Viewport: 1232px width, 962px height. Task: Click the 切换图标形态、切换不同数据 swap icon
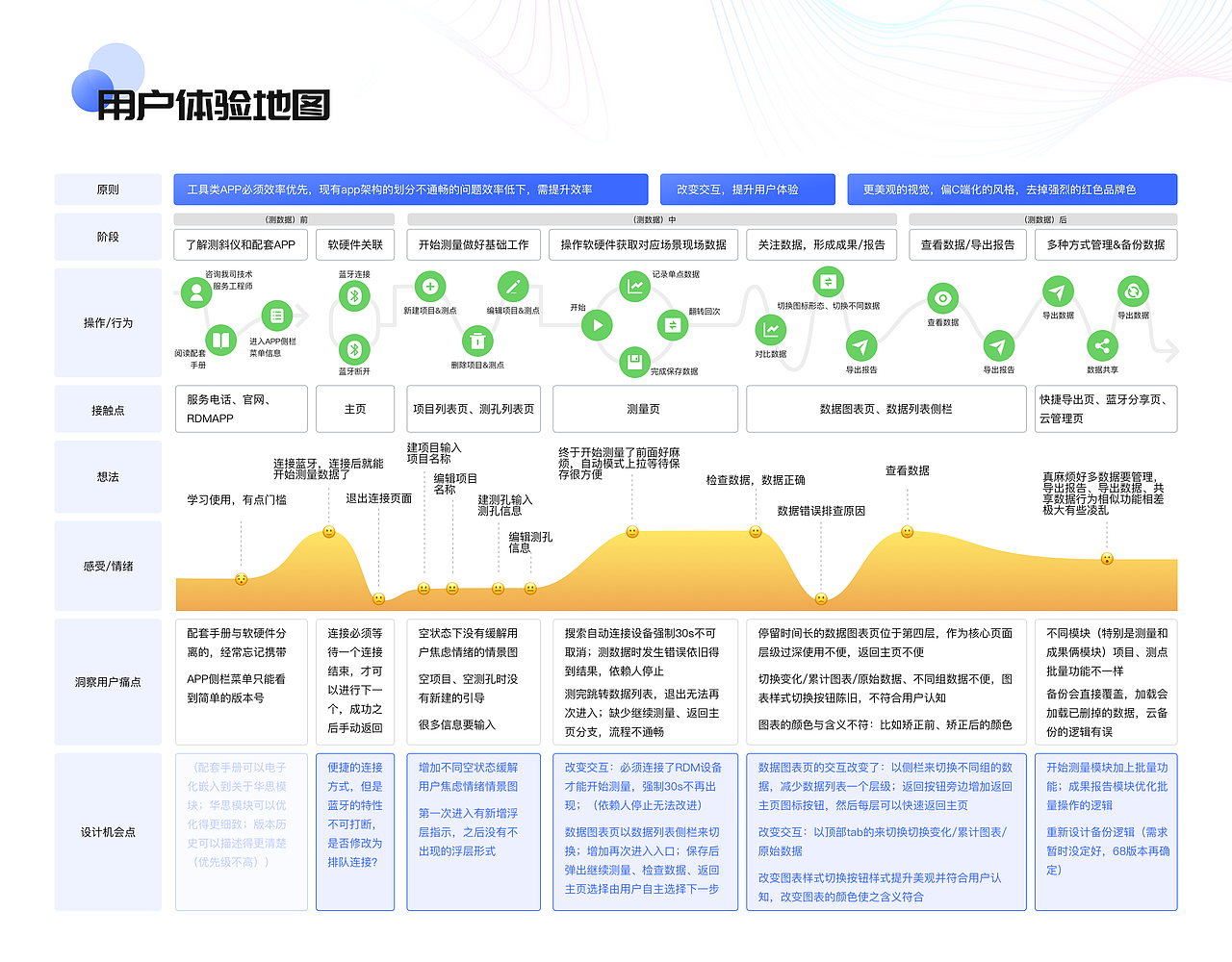point(828,283)
